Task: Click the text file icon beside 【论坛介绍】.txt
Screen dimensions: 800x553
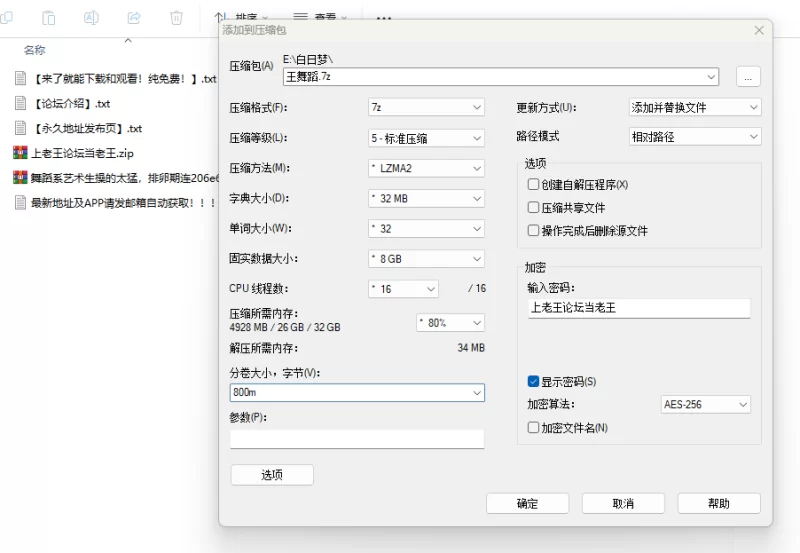Action: (x=20, y=104)
